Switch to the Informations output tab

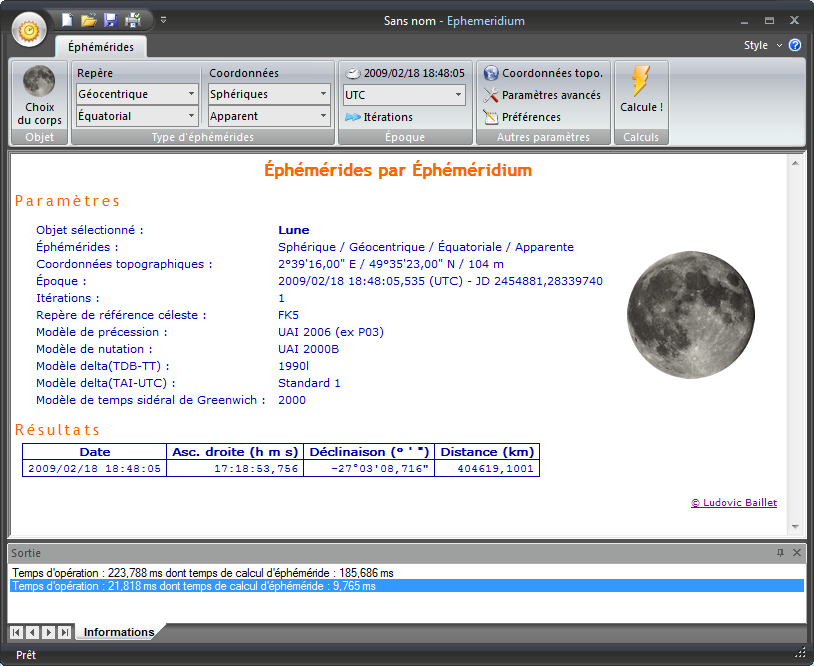118,632
